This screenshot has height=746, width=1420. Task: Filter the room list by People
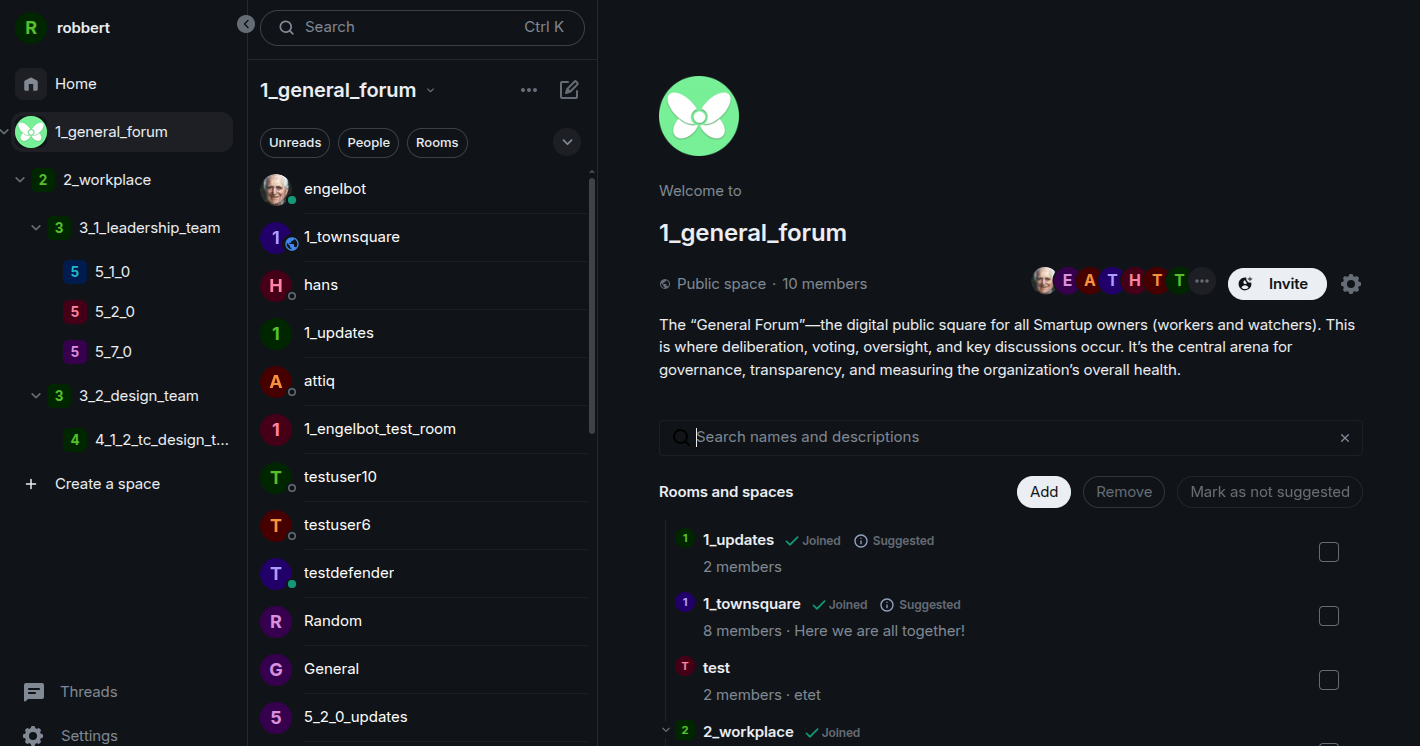[368, 143]
